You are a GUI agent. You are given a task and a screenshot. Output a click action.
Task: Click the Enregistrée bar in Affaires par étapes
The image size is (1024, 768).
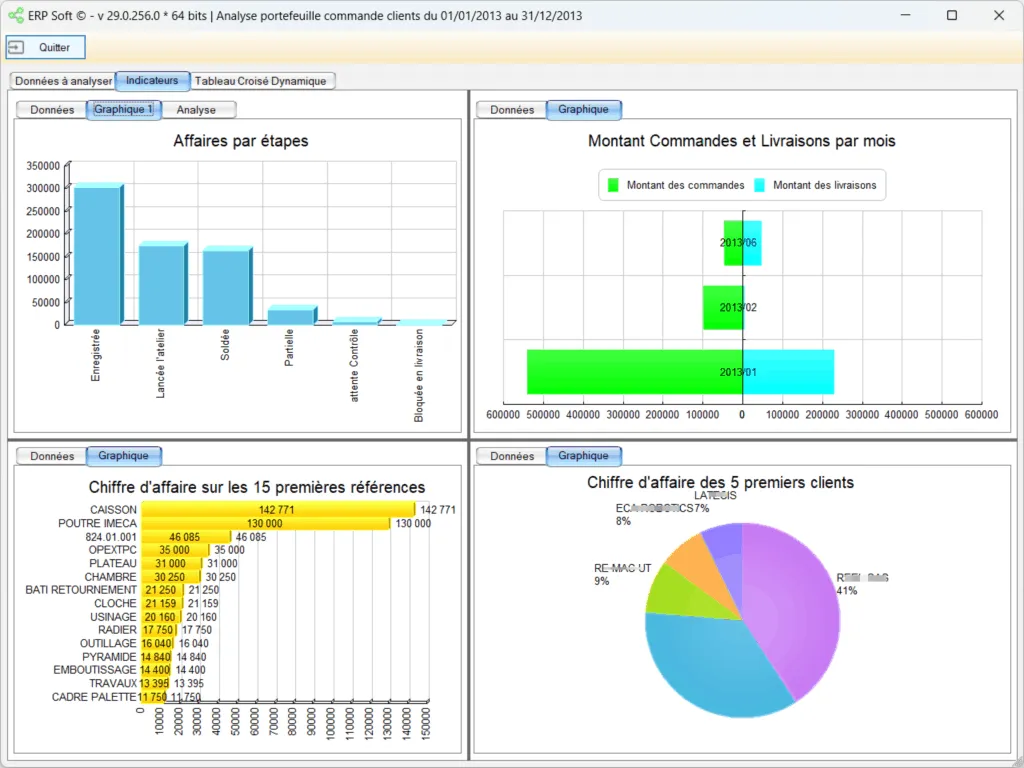96,254
